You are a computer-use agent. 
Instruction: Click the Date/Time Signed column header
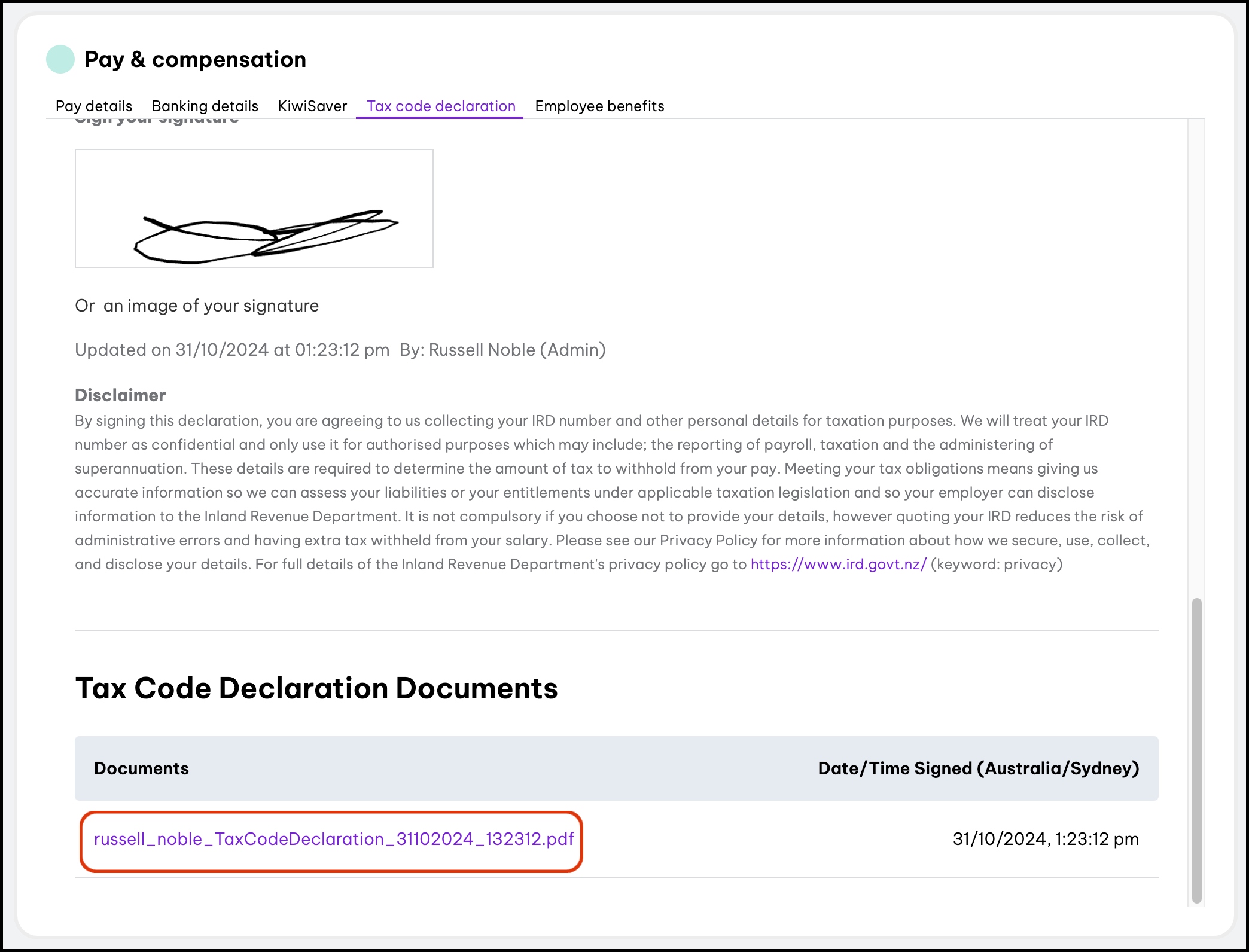click(978, 768)
